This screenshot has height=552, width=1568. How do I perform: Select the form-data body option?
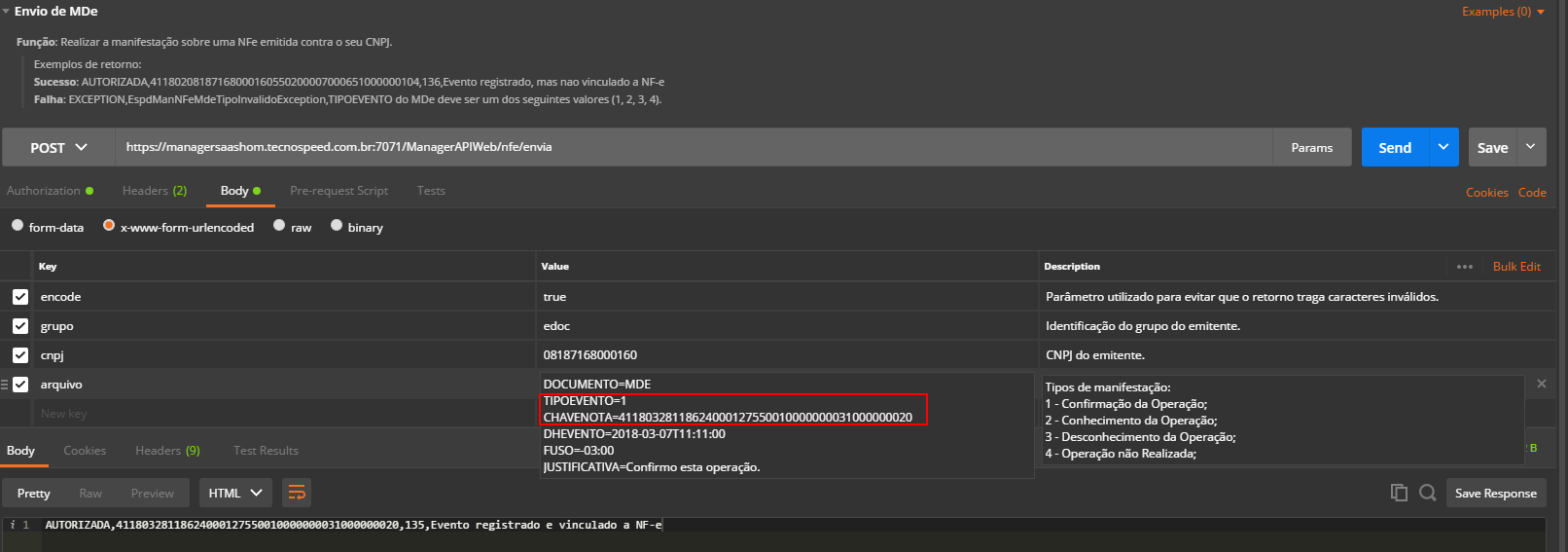click(18, 226)
